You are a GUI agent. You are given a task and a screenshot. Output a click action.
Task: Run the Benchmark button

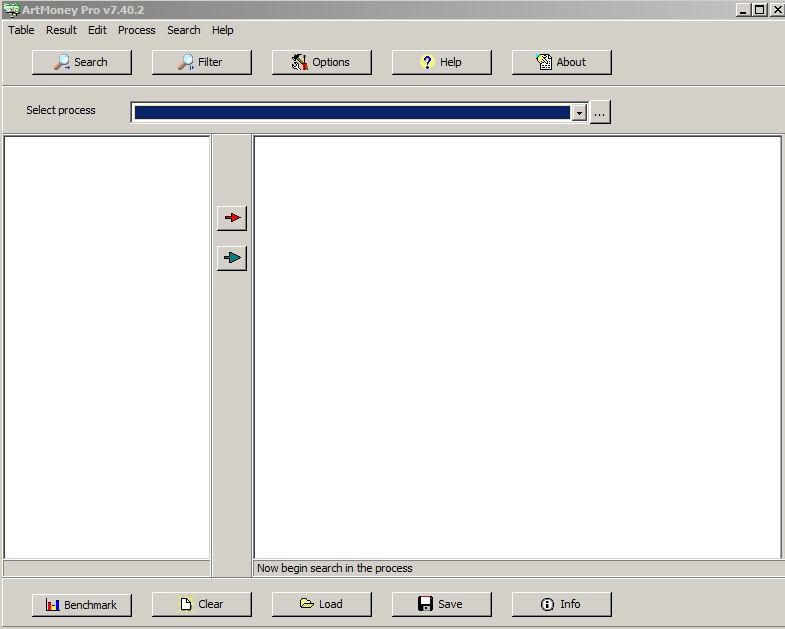tap(82, 604)
